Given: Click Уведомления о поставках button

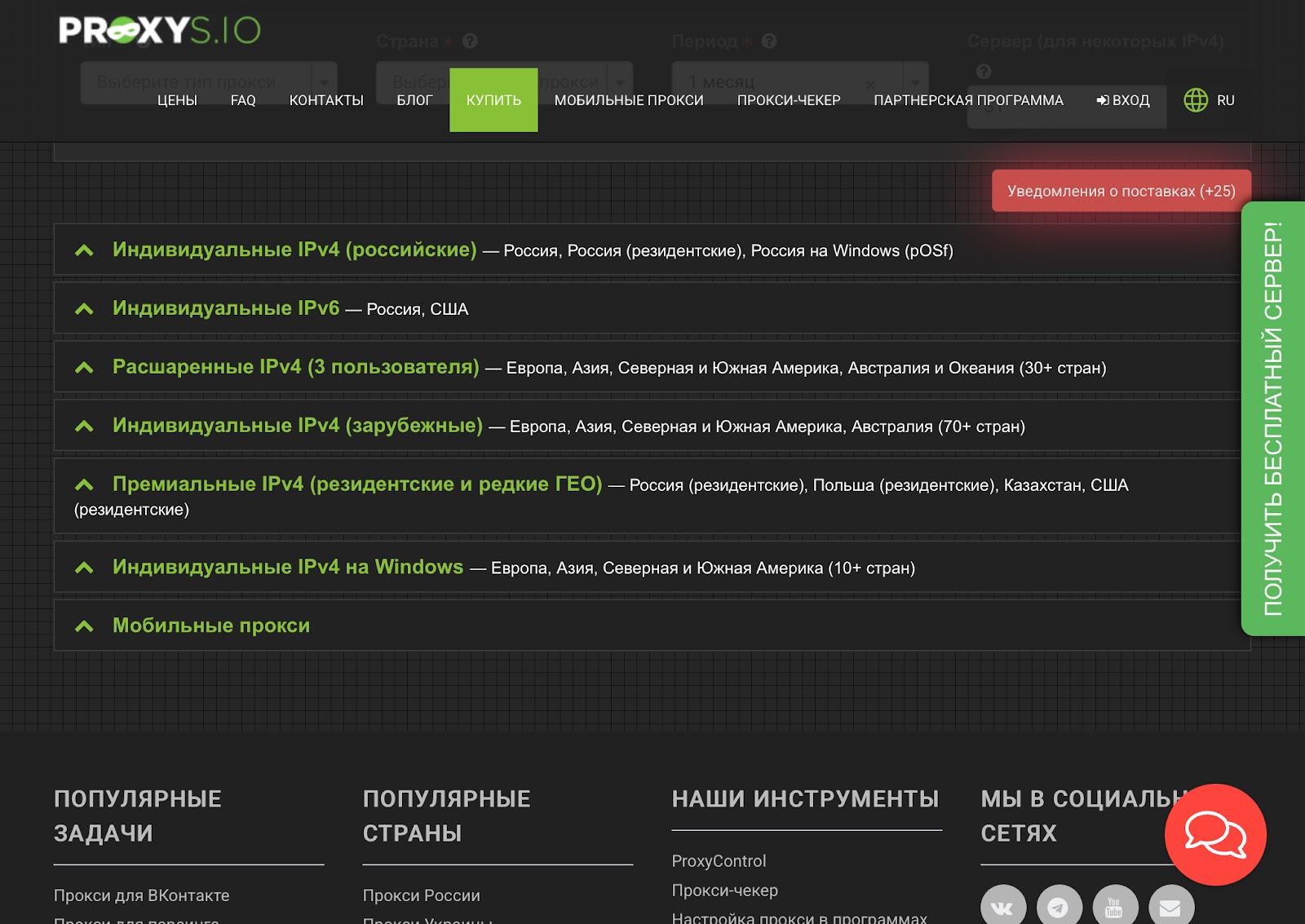Looking at the screenshot, I should tap(1121, 191).
